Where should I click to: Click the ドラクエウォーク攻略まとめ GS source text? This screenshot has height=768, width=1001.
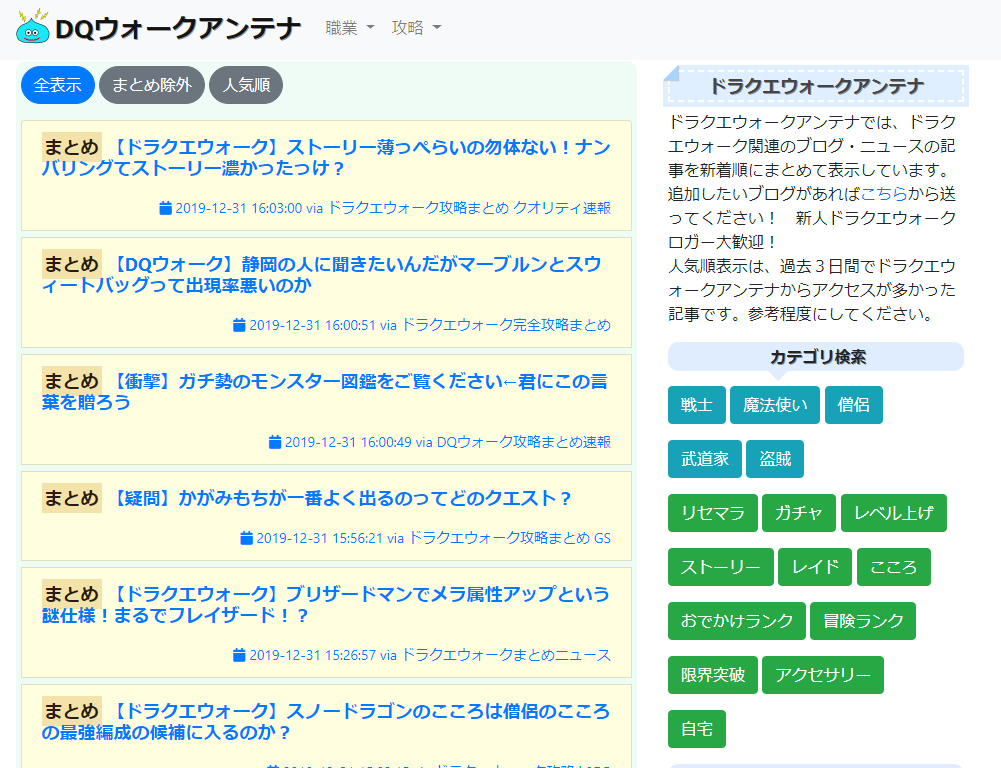[509, 538]
